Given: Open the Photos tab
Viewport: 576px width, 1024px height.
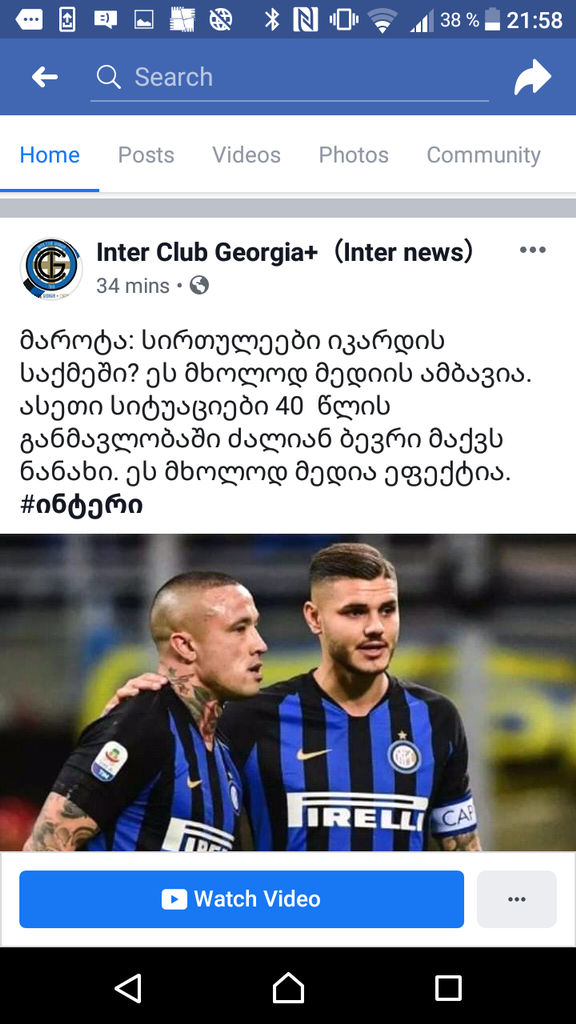Looking at the screenshot, I should [x=353, y=155].
